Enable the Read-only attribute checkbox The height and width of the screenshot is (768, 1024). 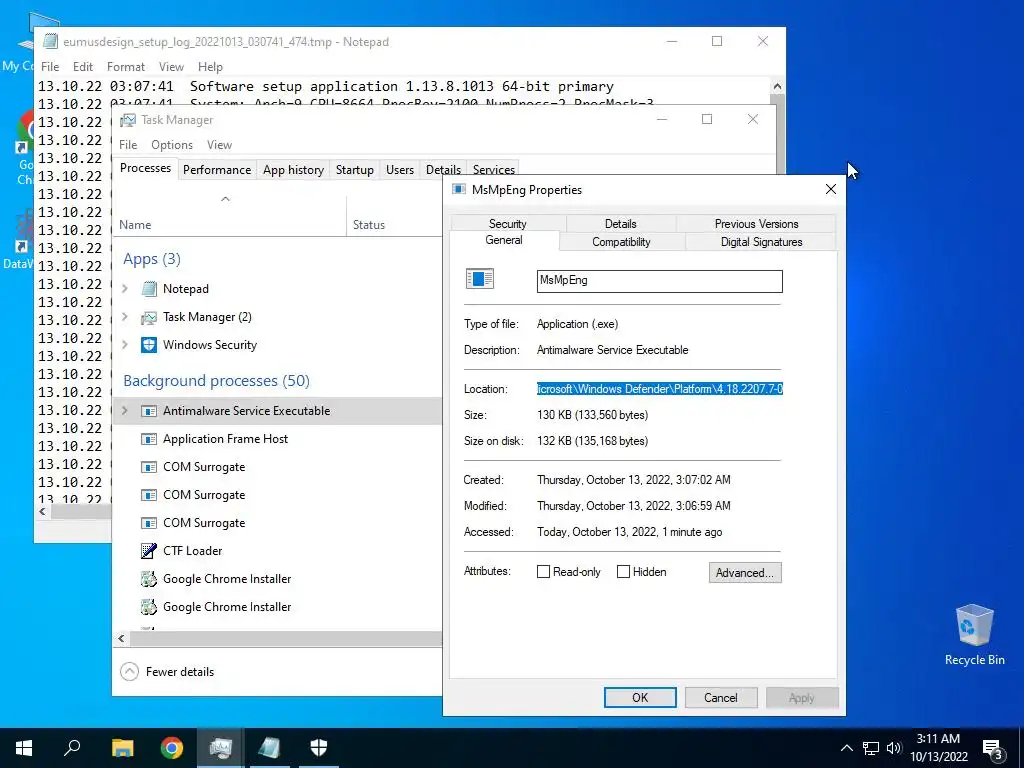click(543, 571)
